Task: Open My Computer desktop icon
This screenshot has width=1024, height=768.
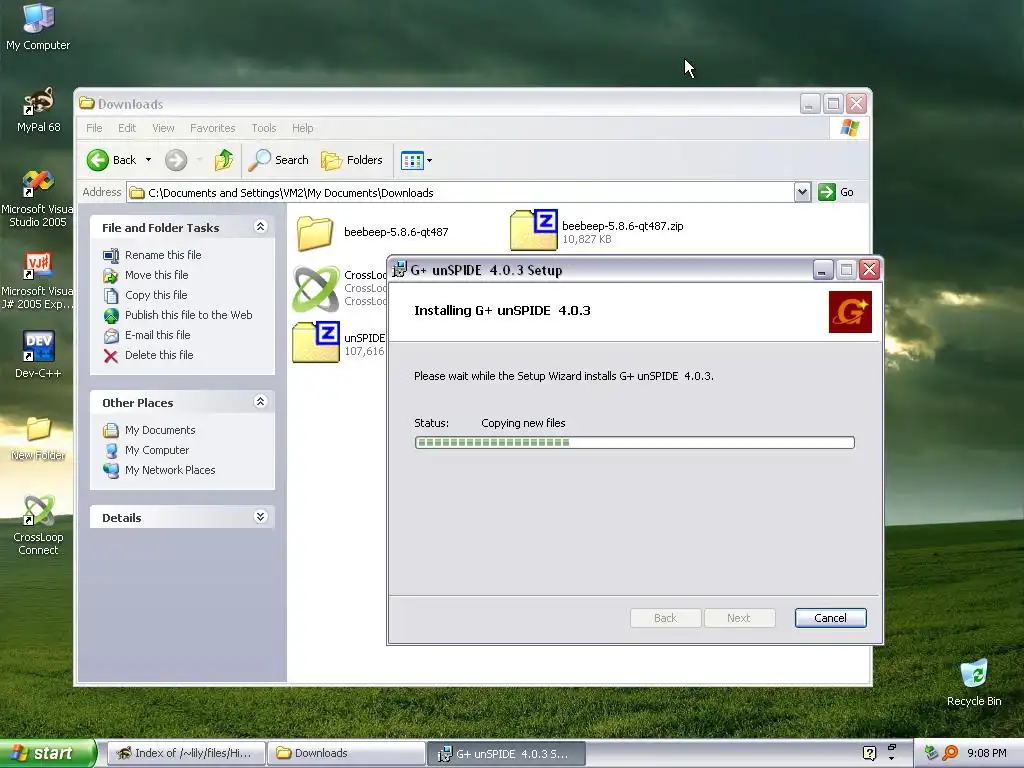Action: (38, 27)
